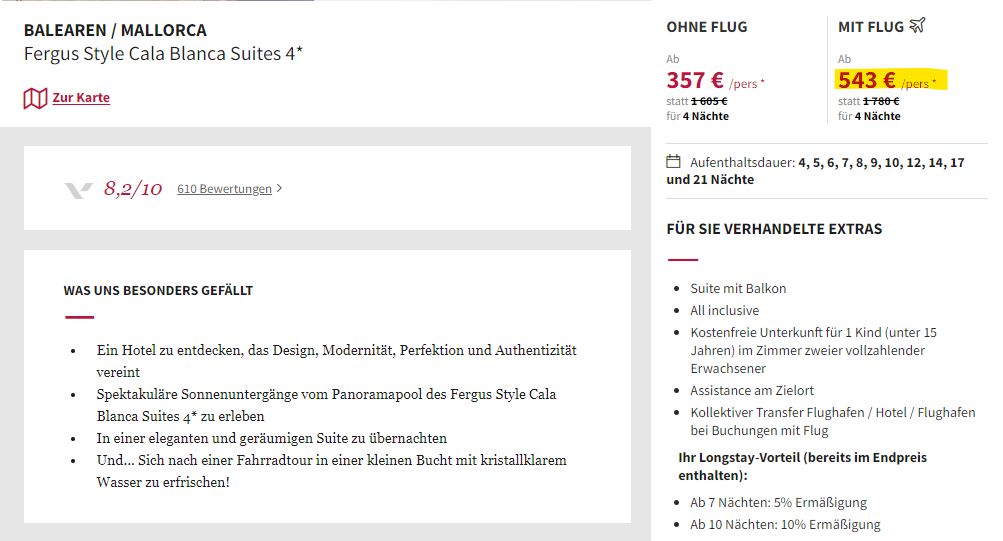The height and width of the screenshot is (541, 1003).
Task: Click the Voyage Privé logo next to rating
Action: coord(79,189)
